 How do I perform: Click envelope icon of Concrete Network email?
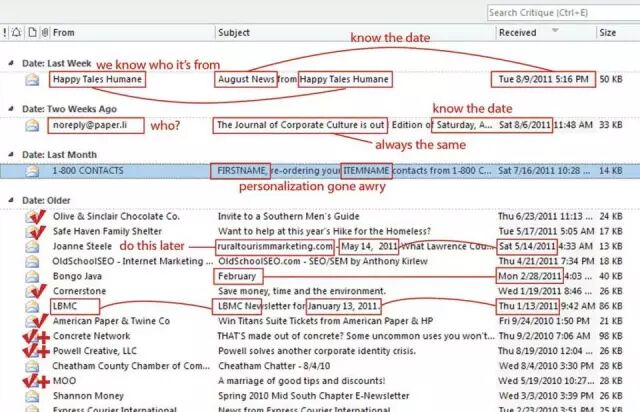(32, 336)
